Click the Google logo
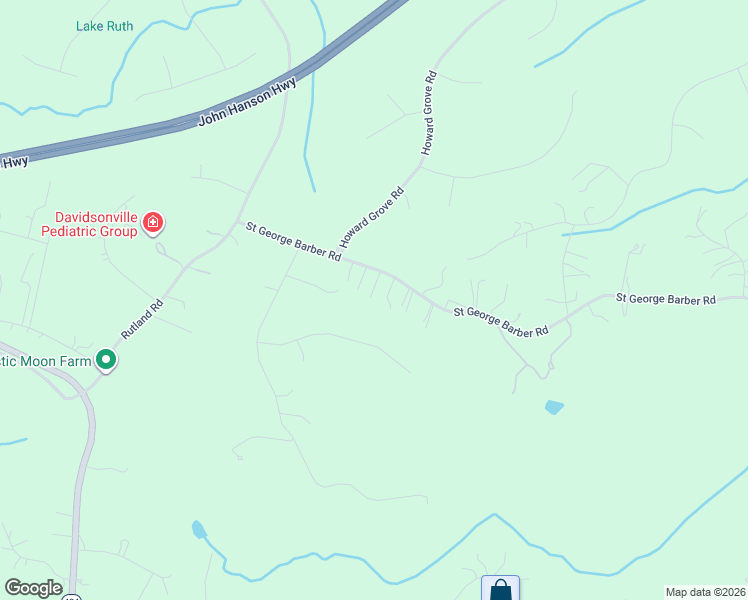 (33, 588)
